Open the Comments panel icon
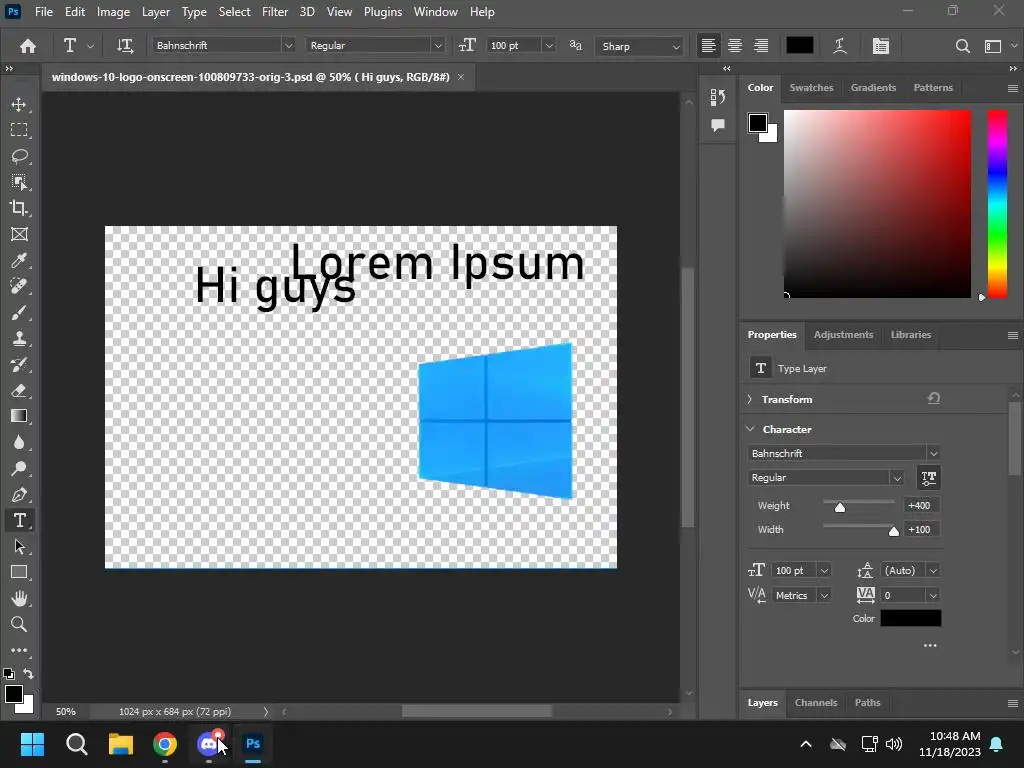The height and width of the screenshot is (768, 1024). pyautogui.click(x=718, y=125)
